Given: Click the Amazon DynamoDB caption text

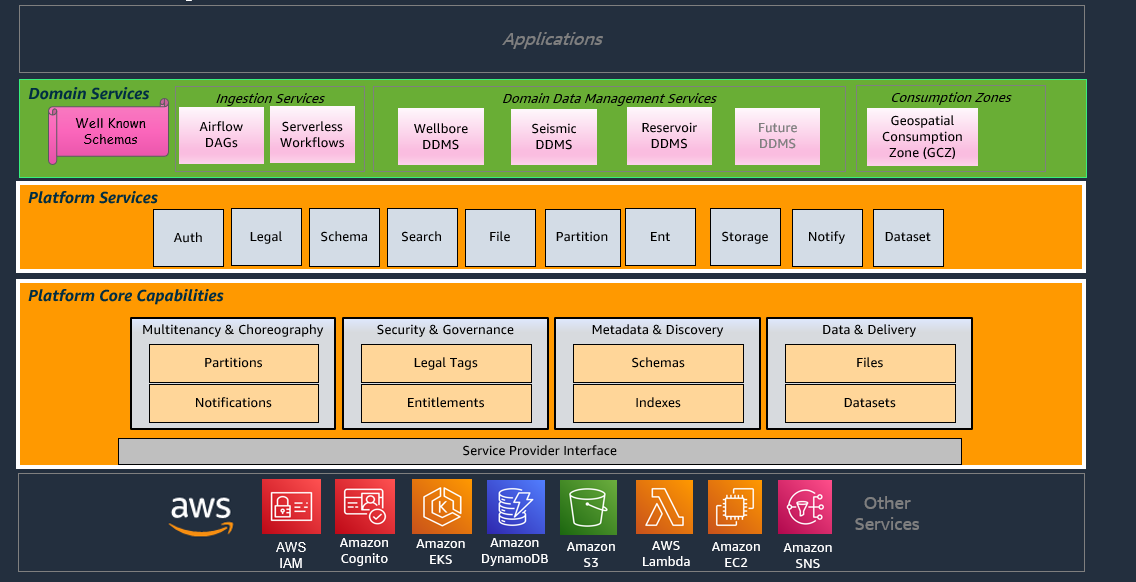Looking at the screenshot, I should tap(514, 551).
